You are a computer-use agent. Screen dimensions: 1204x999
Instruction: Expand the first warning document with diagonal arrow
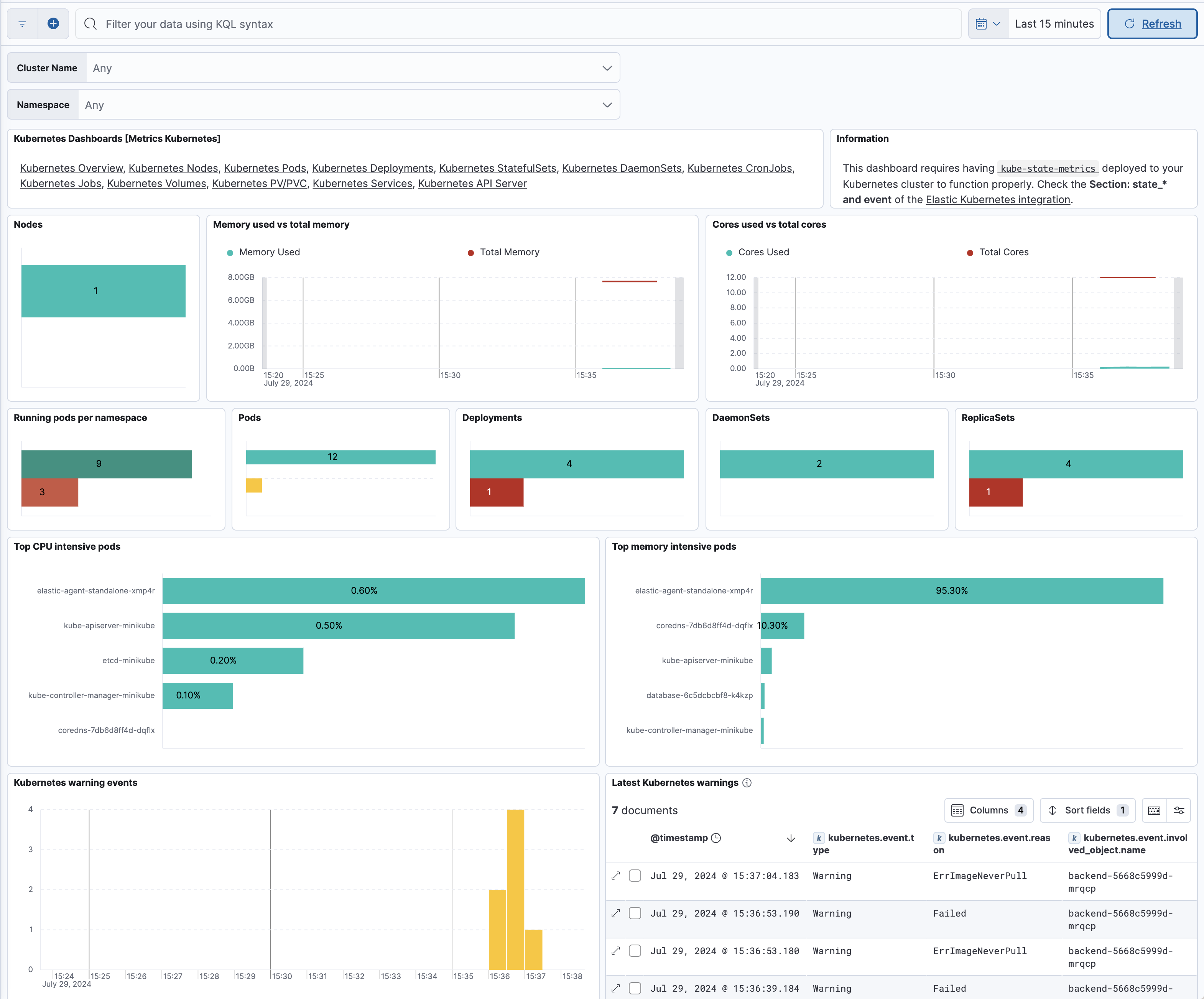[616, 875]
